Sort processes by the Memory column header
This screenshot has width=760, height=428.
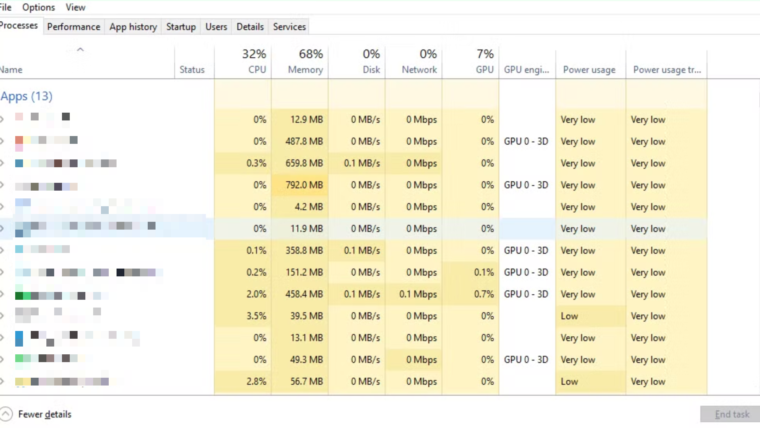pyautogui.click(x=305, y=69)
